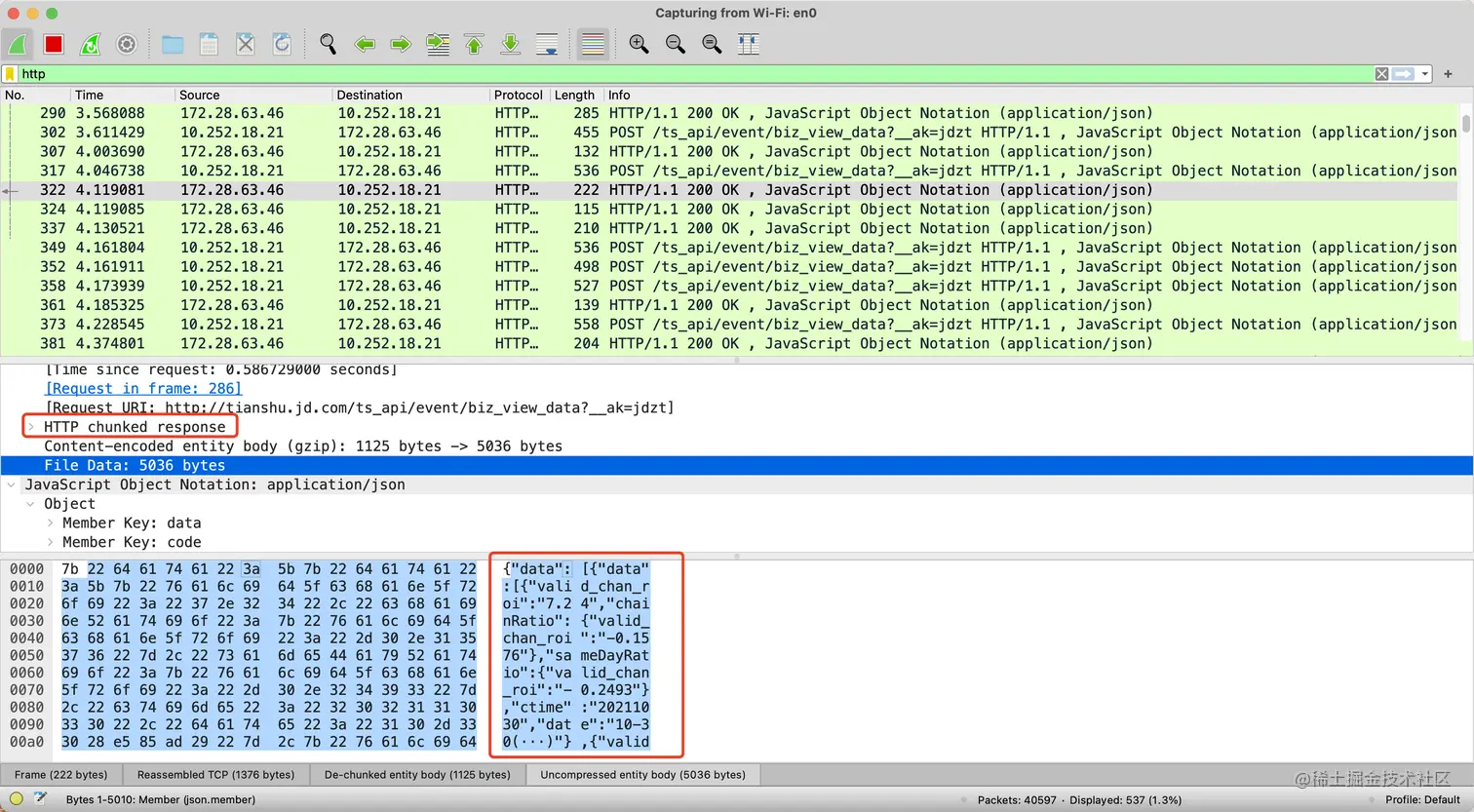Expand Member Key: code node
The width and height of the screenshot is (1474, 812).
pyautogui.click(x=50, y=542)
